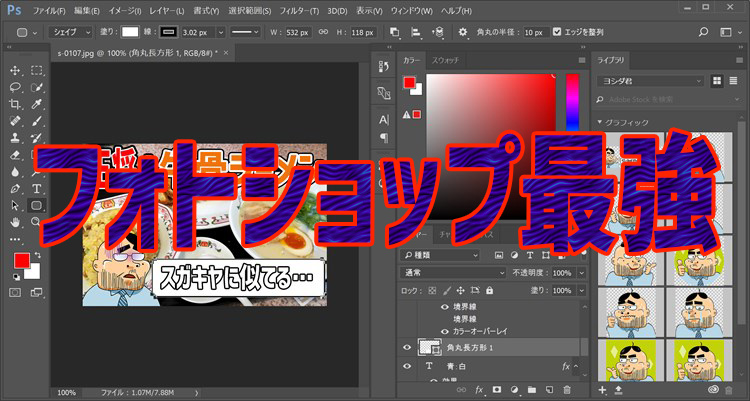Hide the first 境界線 effect
Image resolution: width=750 pixels, height=401 pixels.
coord(445,307)
